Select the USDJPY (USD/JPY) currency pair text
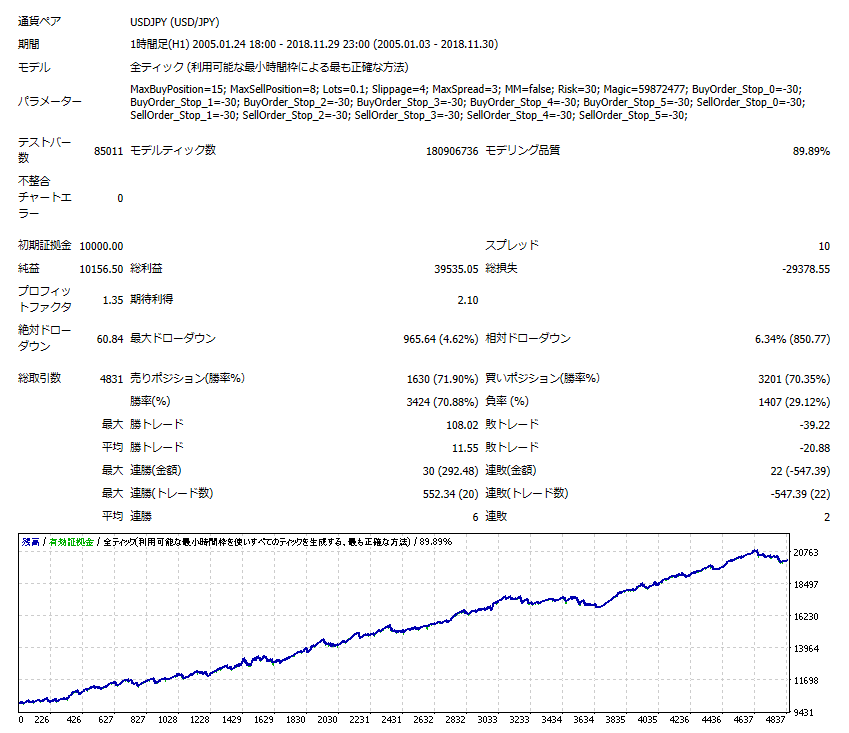This screenshot has height=733, width=849. coord(174,22)
